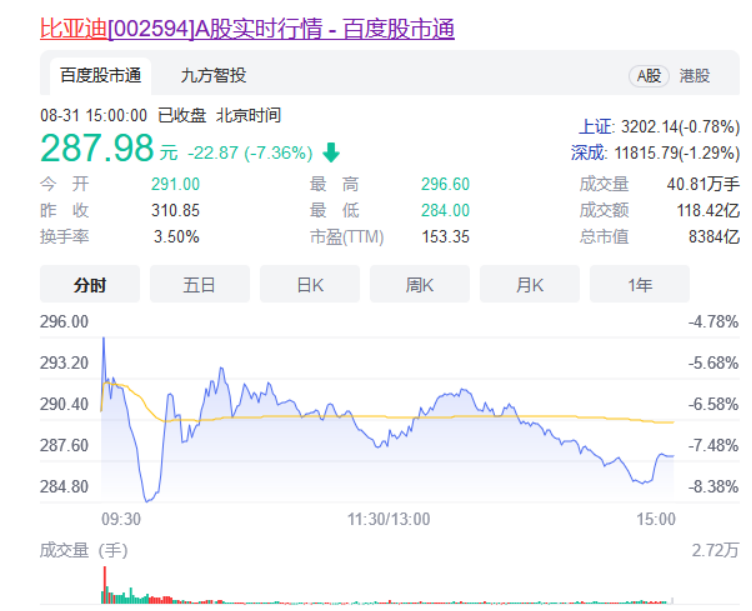752x611 pixels.
Task: Click the 成交额 value 118.42亿
Action: pos(708,211)
